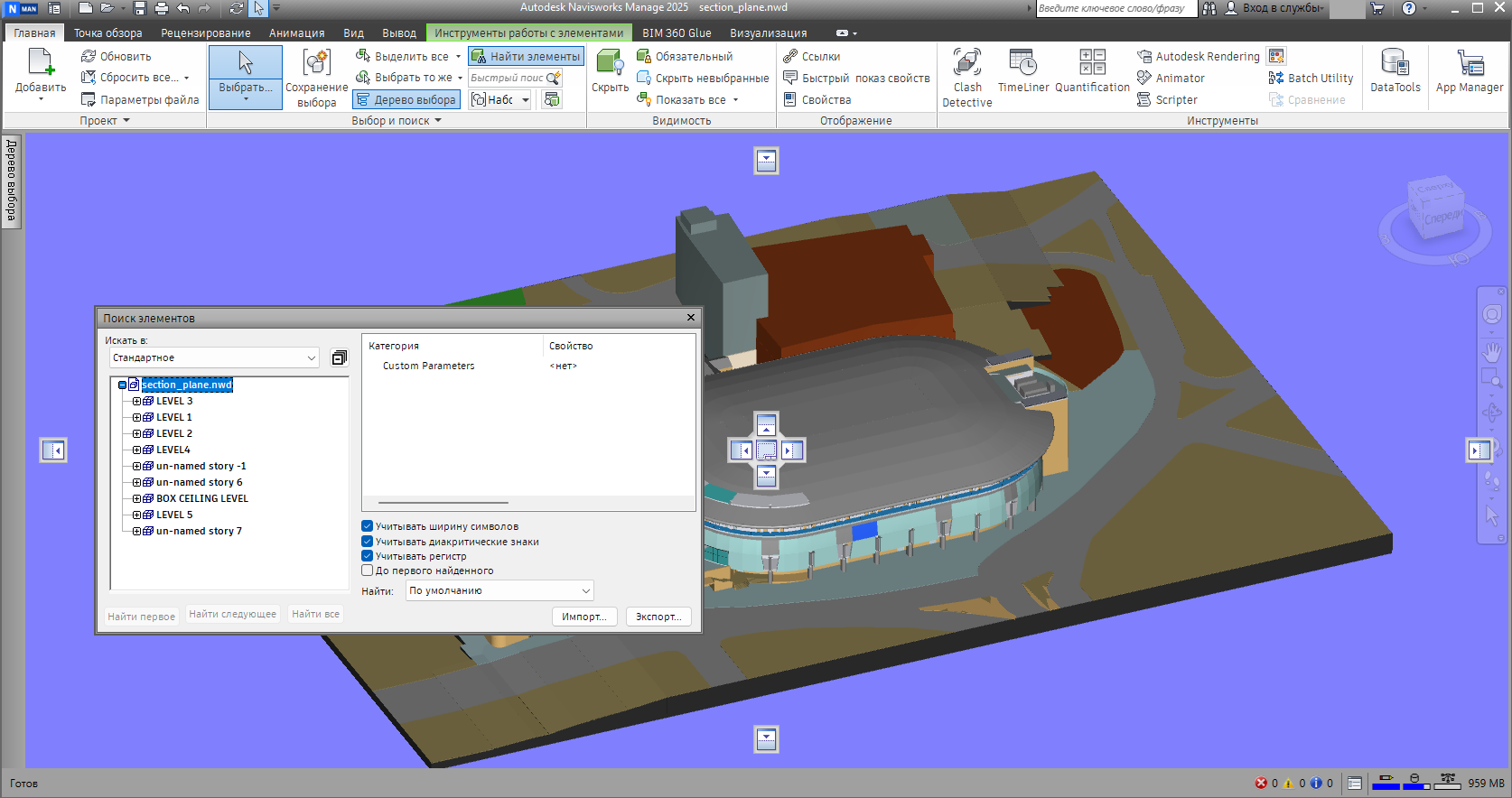Image resolution: width=1512 pixels, height=798 pixels.
Task: Enable 'До первого найденного' checkbox
Action: [x=368, y=571]
